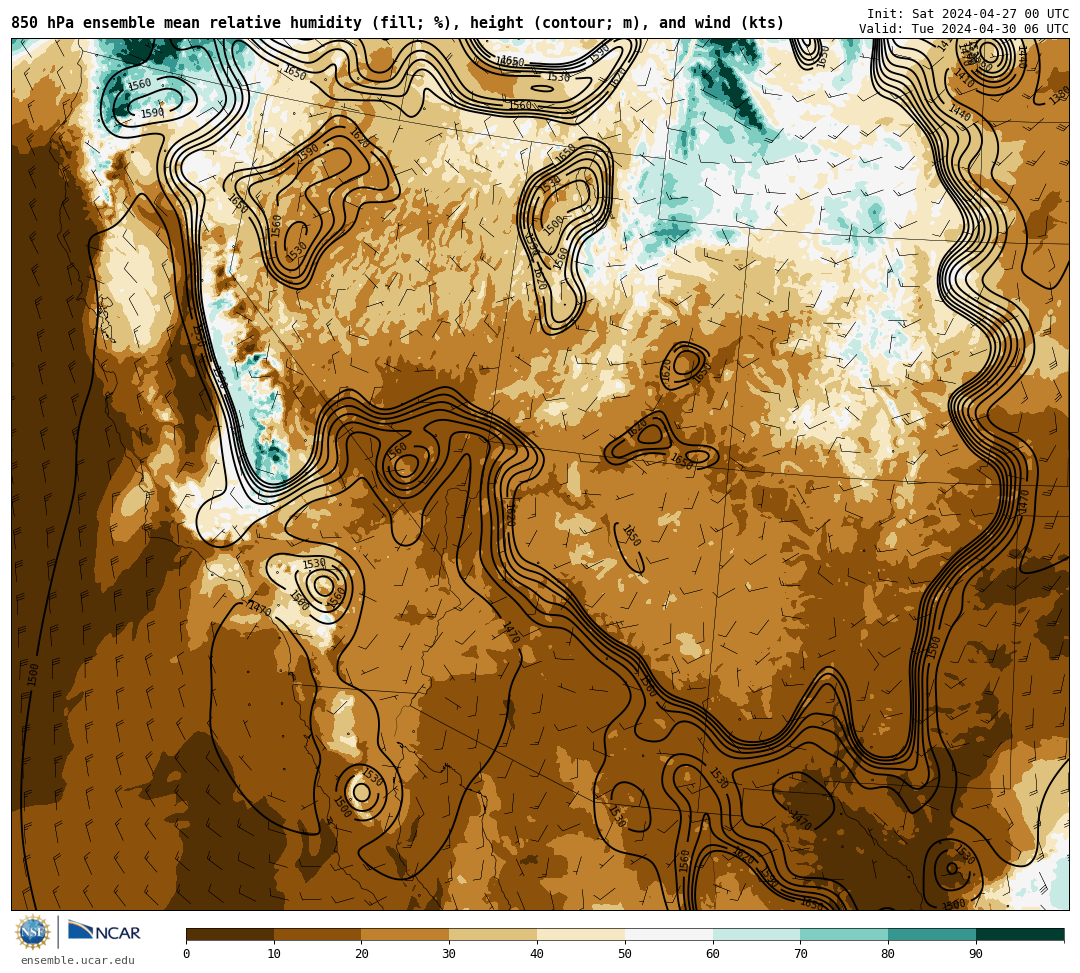The height and width of the screenshot is (973, 1080).
Task: Pick the darkest green 90–100 colorbar segment
Action: pyautogui.click(x=1020, y=934)
